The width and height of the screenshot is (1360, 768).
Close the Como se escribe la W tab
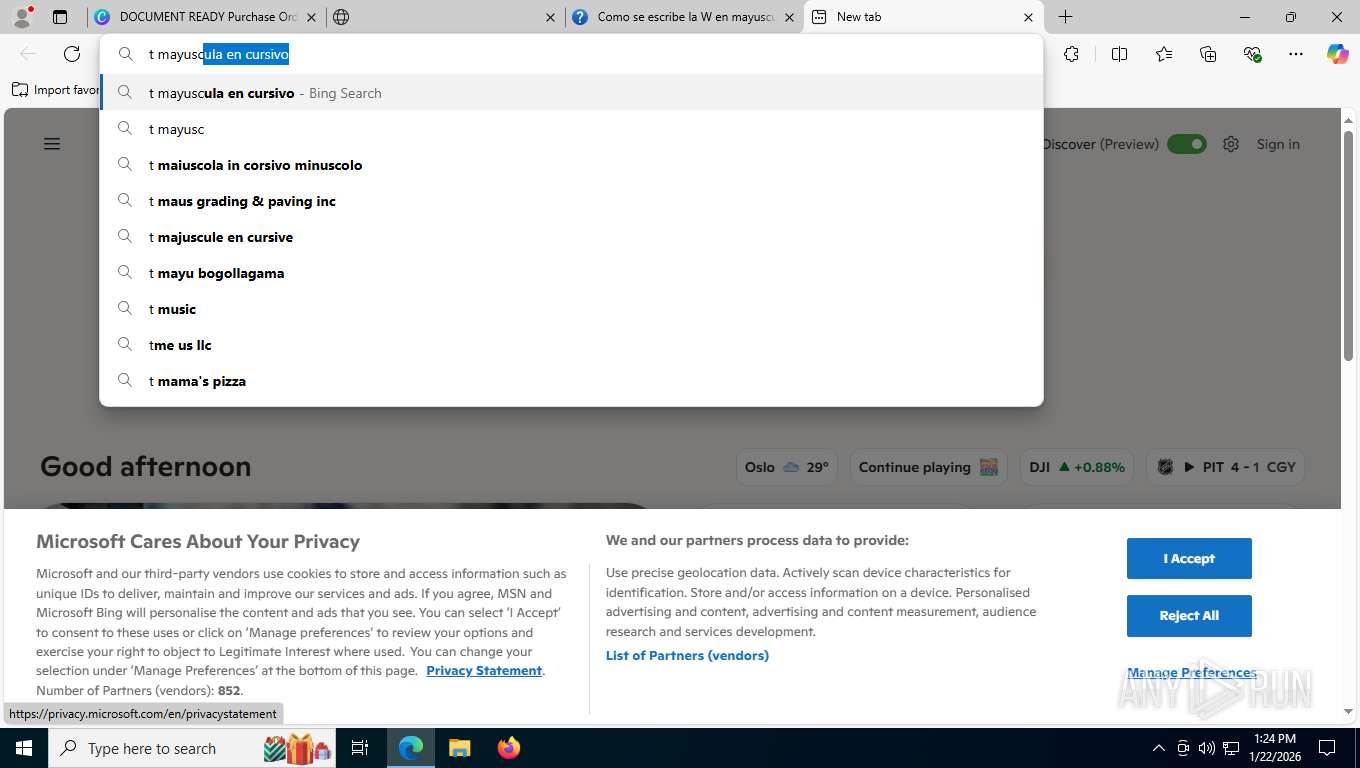(x=789, y=17)
